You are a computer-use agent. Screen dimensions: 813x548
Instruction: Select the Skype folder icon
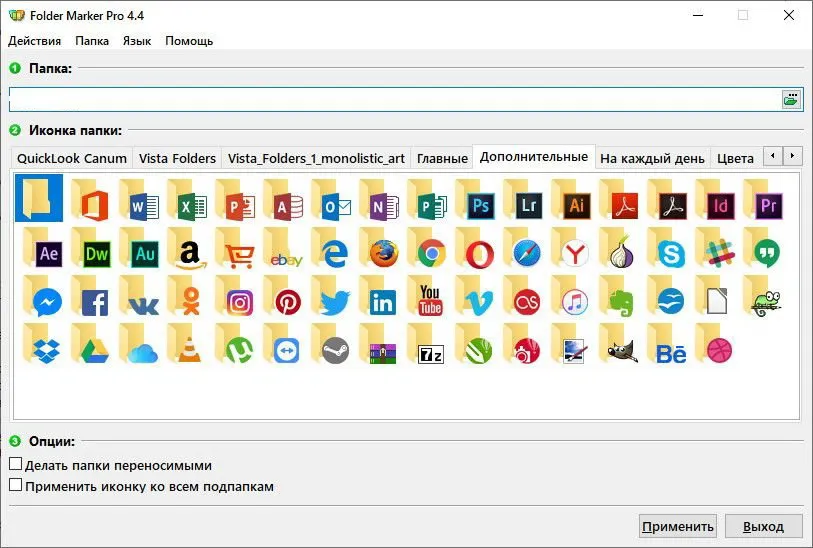pyautogui.click(x=668, y=249)
